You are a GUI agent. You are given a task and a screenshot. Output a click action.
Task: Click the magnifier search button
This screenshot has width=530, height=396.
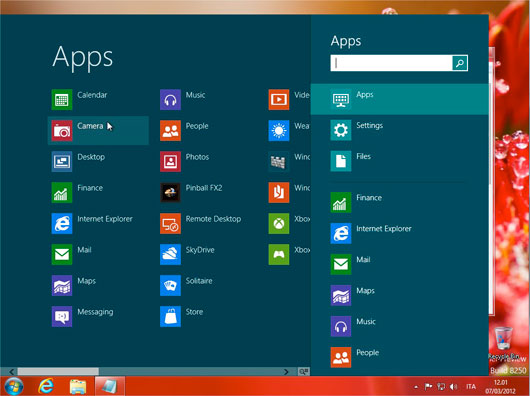pyautogui.click(x=460, y=63)
